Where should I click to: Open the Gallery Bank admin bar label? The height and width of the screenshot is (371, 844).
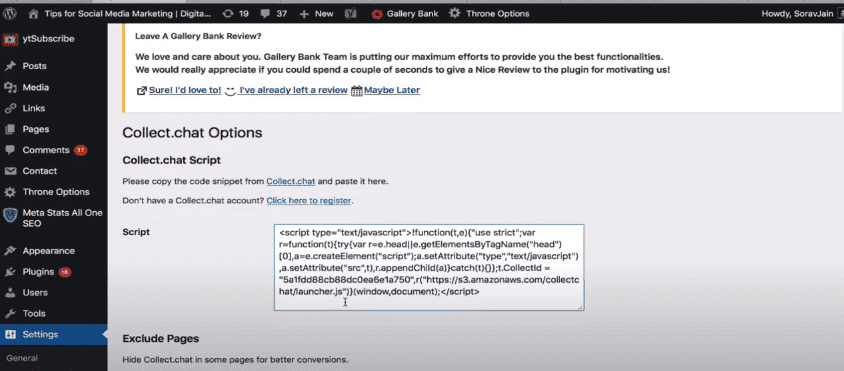(x=412, y=14)
